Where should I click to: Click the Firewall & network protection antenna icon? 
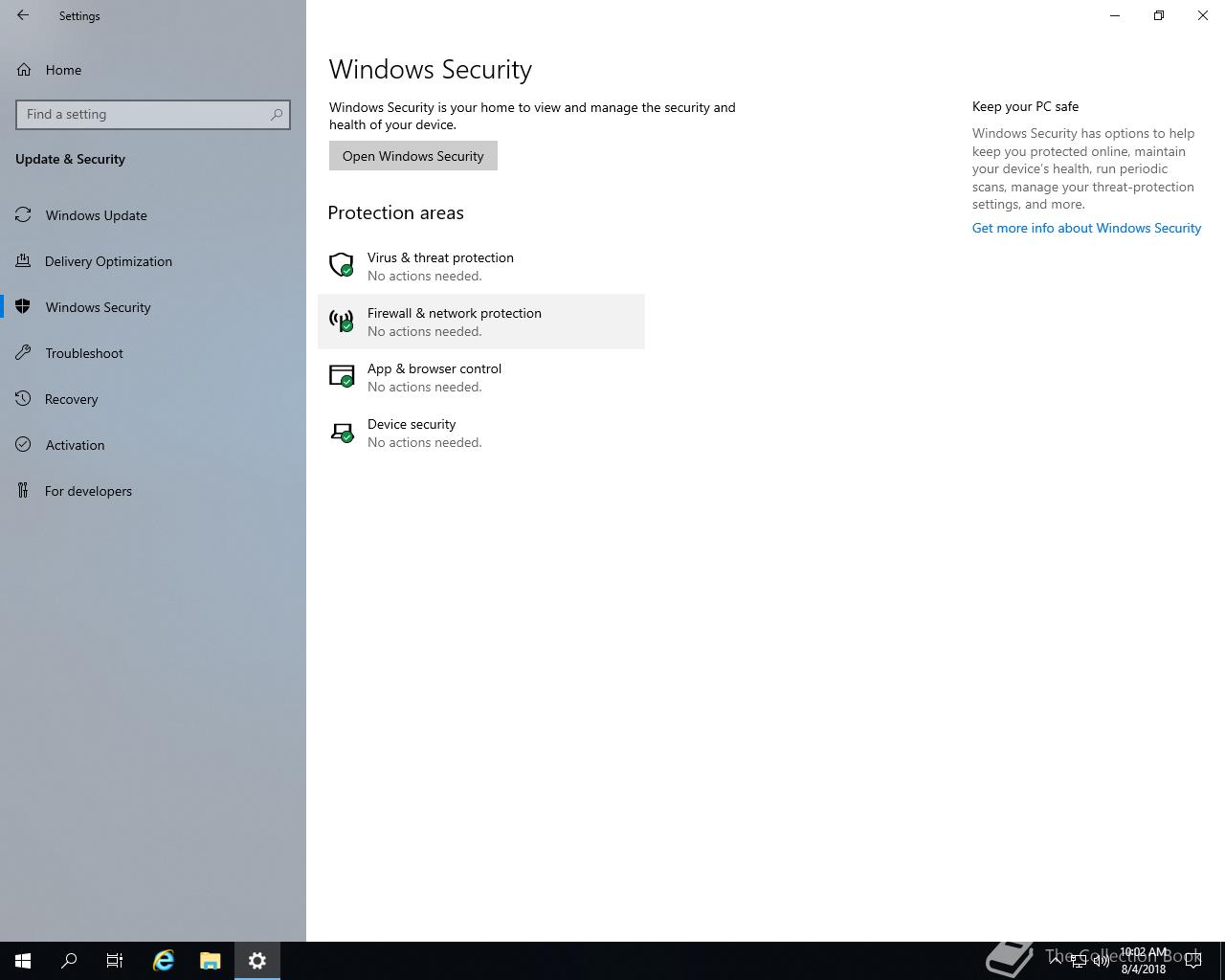pos(342,321)
